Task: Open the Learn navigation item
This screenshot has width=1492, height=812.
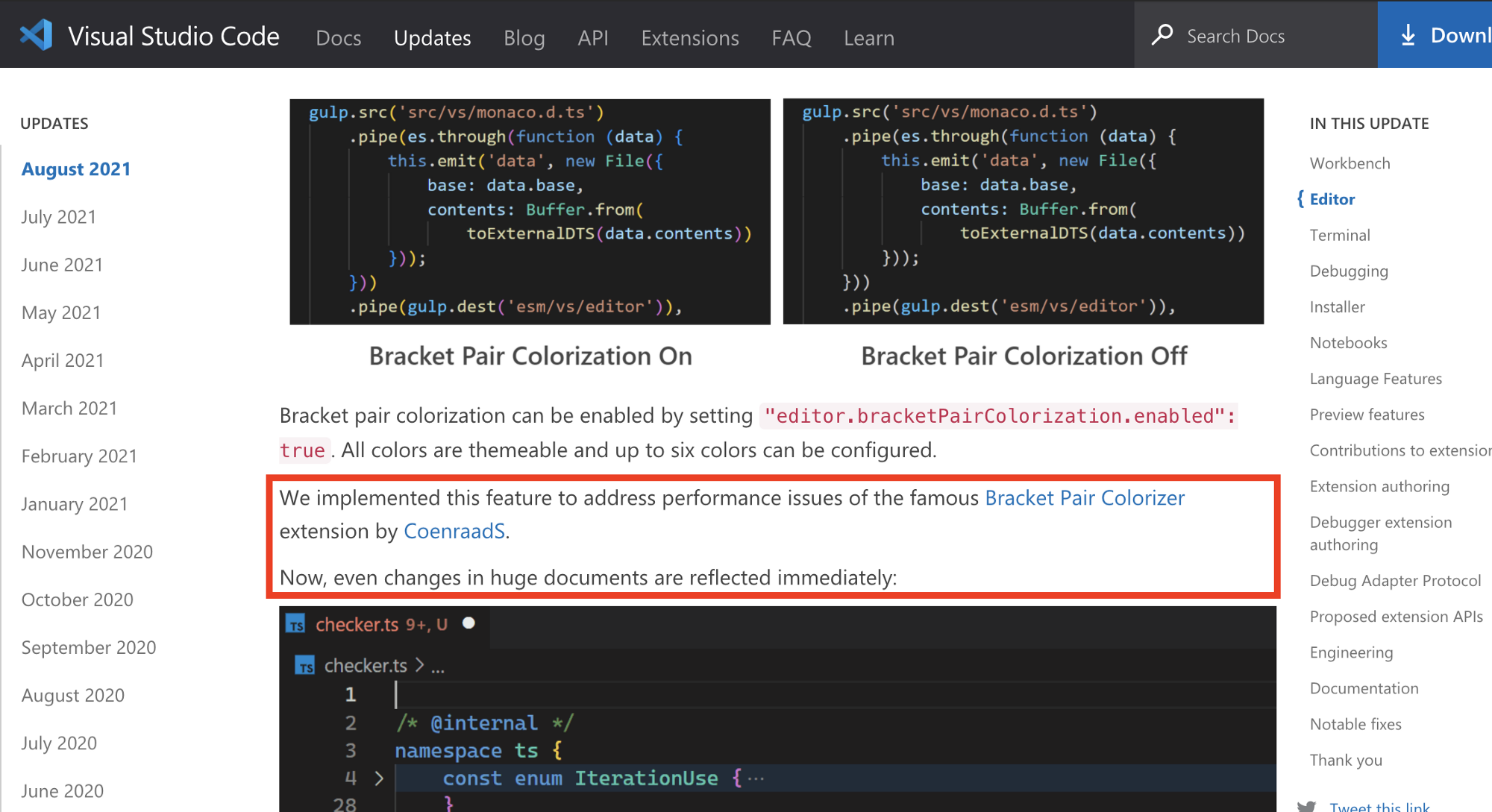Action: [868, 37]
